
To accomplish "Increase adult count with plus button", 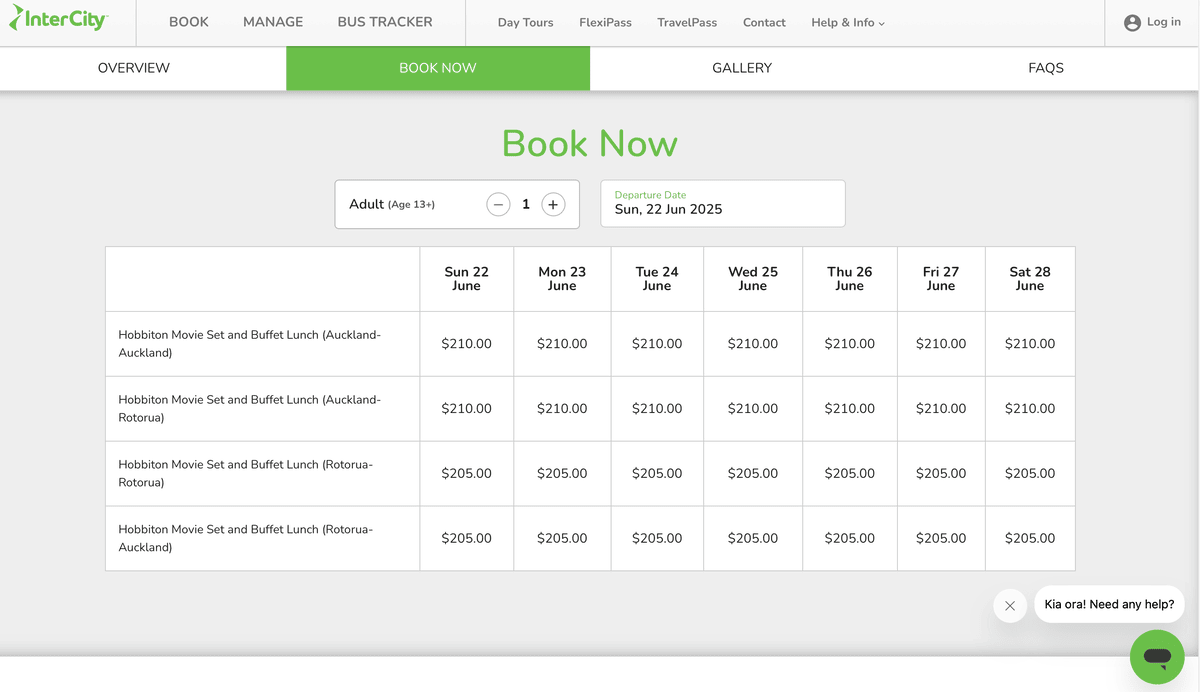I will (553, 204).
